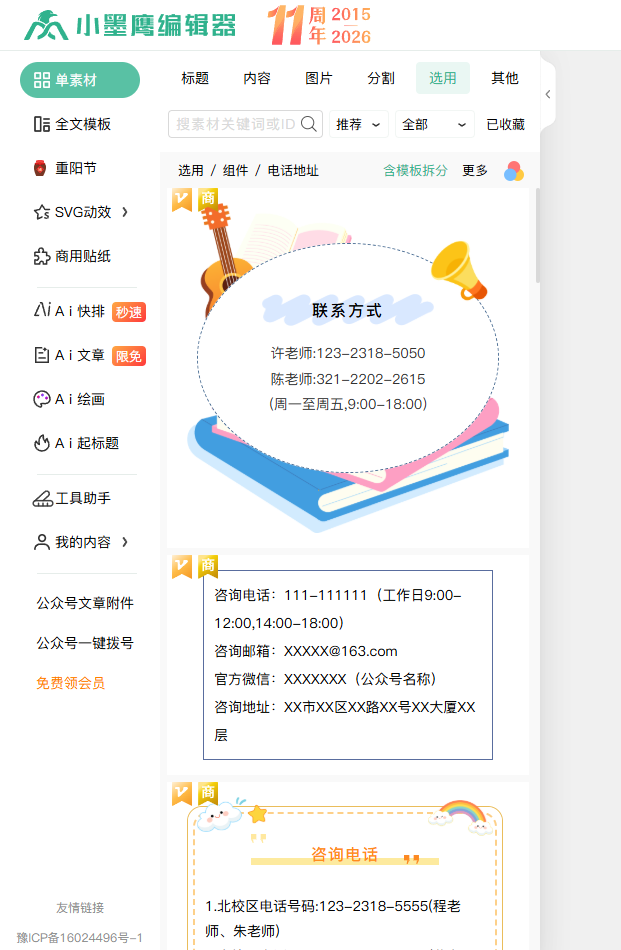
Task: Open 商用贴纸 in the sidebar
Action: (83, 256)
